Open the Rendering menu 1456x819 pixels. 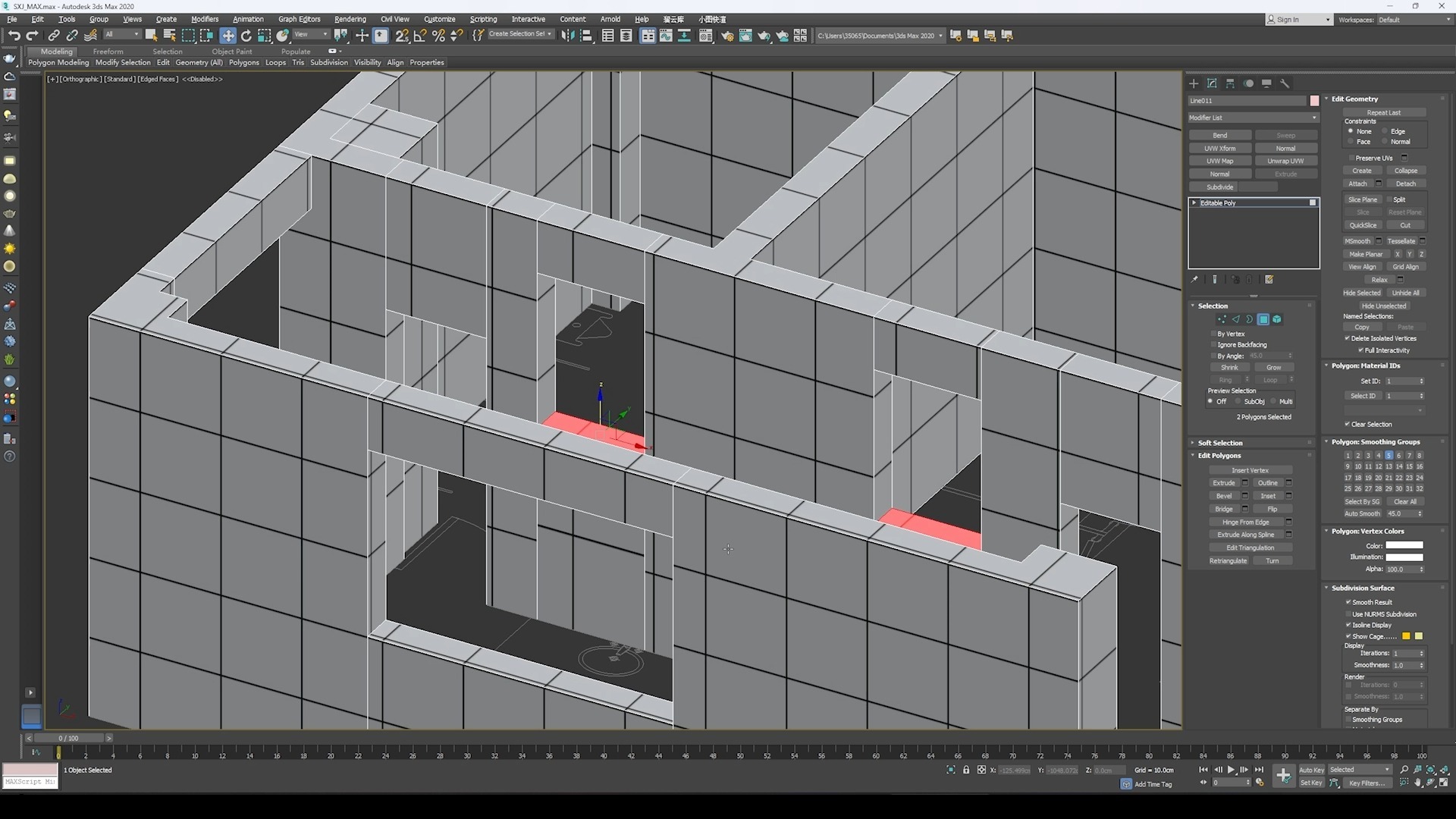click(x=350, y=19)
